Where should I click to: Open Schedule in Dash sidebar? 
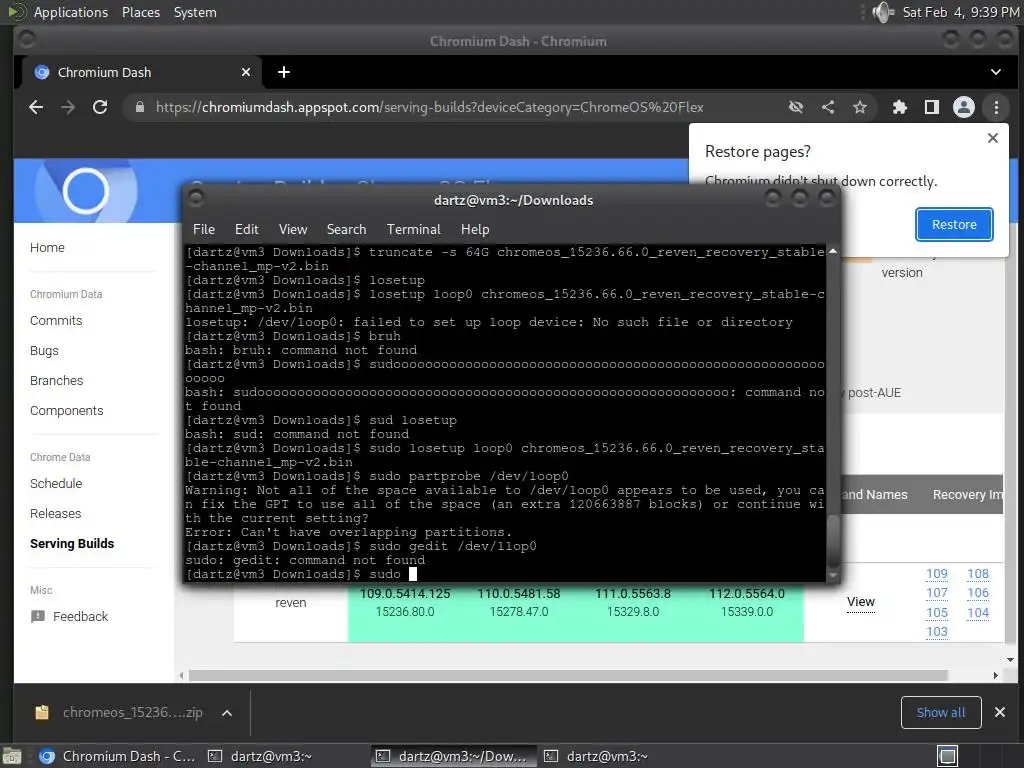click(56, 484)
